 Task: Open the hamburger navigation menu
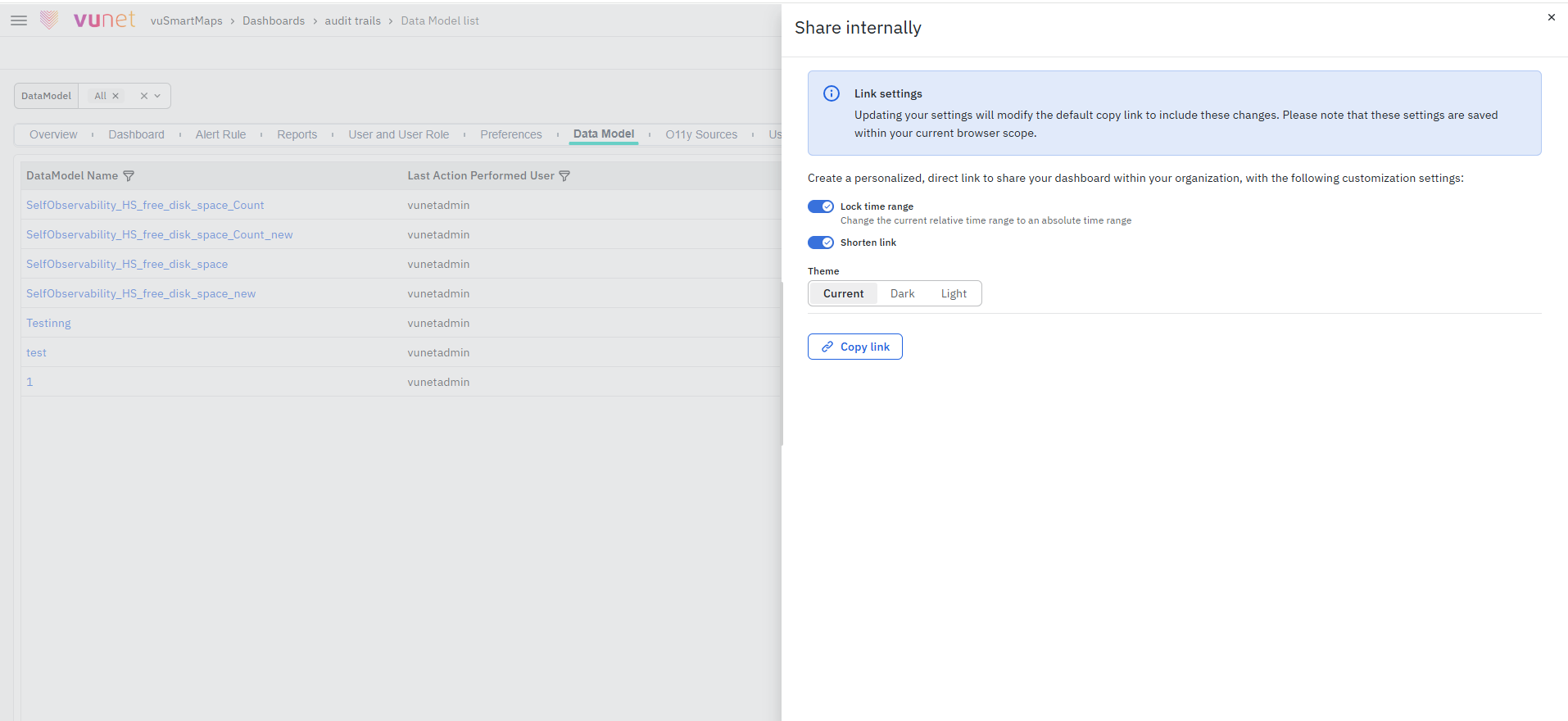(x=19, y=20)
